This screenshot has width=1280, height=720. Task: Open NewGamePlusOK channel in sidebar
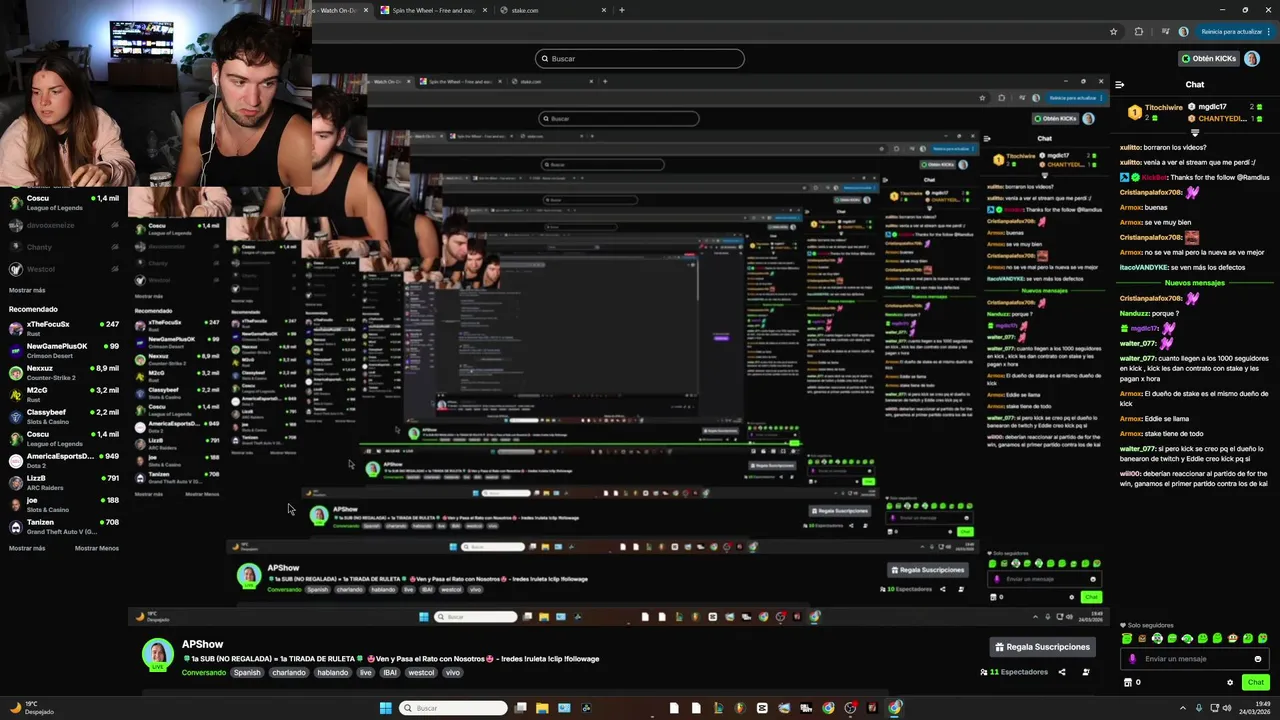click(x=63, y=351)
